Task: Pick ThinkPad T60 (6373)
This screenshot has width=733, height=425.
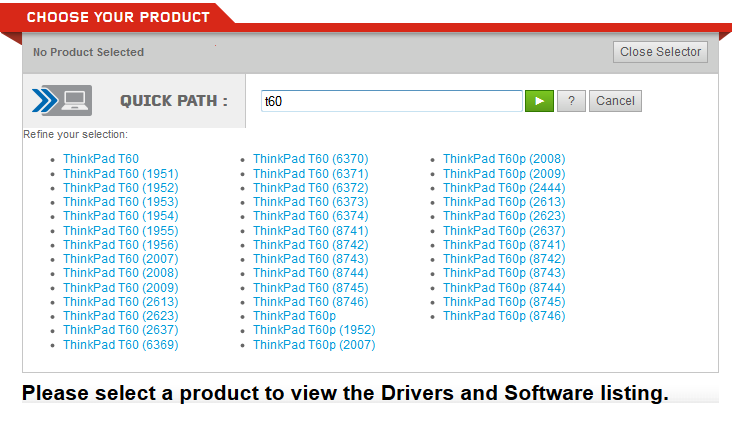Action: [311, 202]
